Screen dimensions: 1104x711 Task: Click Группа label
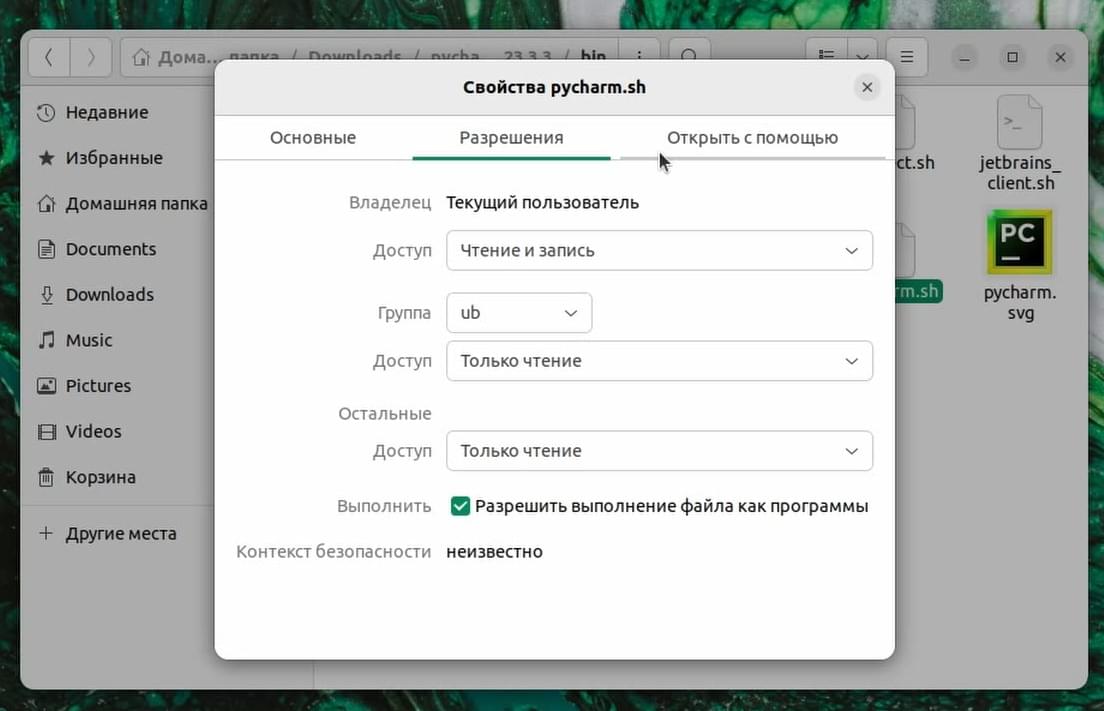pyautogui.click(x=404, y=313)
